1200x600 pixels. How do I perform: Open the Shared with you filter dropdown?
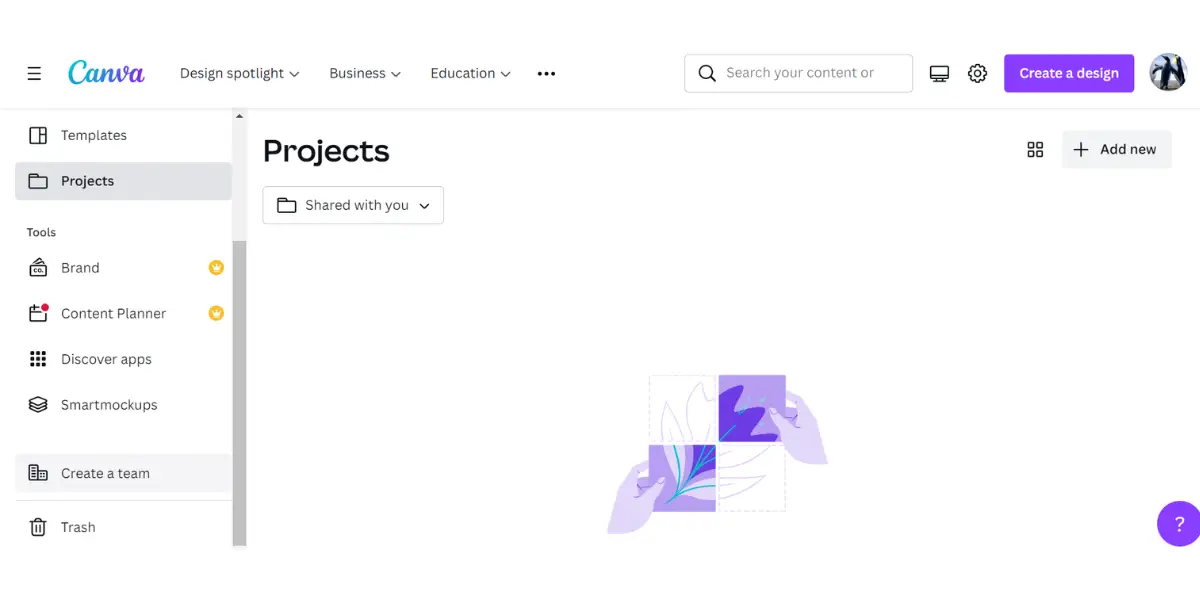pyautogui.click(x=353, y=205)
